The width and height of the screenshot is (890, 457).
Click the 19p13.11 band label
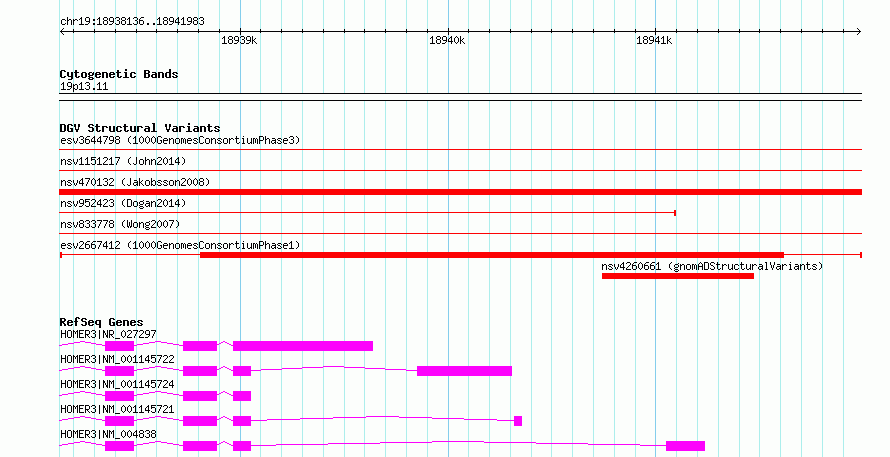point(84,87)
